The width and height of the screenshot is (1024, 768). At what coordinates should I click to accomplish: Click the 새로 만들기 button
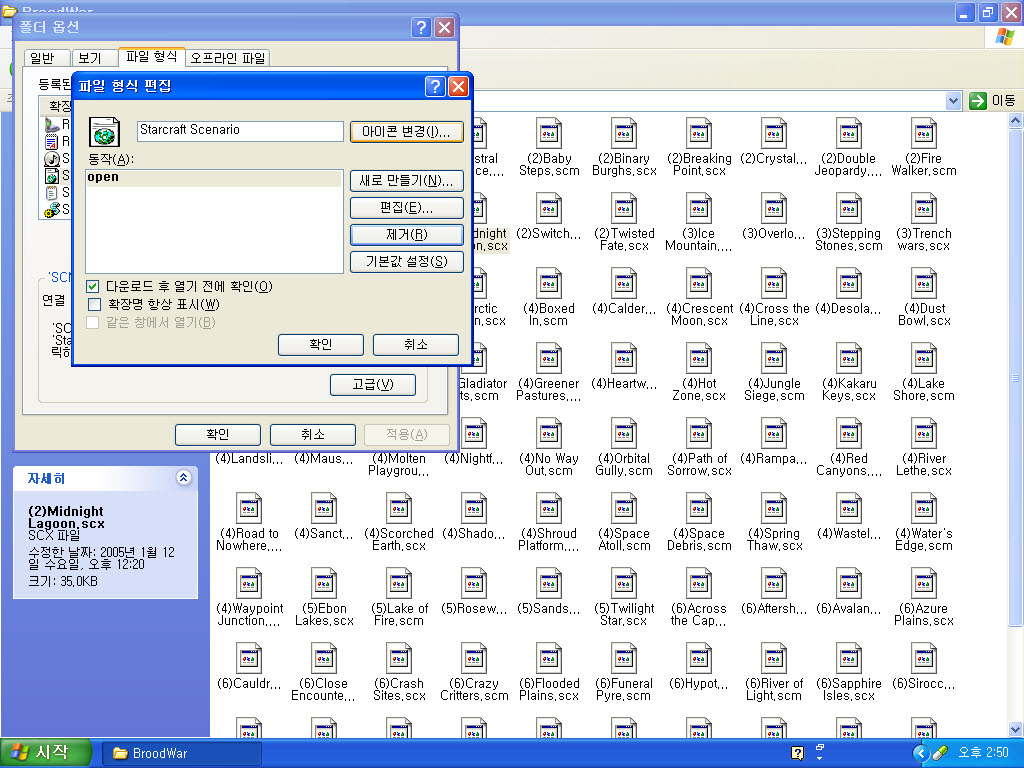click(x=406, y=181)
